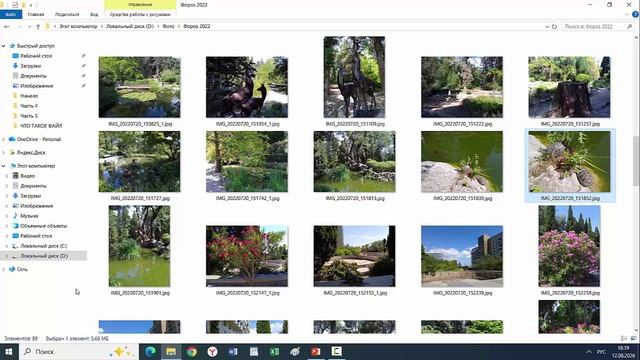The image size is (640, 360).
Task: Click the Управление contextual tab header
Action: [x=140, y=4]
